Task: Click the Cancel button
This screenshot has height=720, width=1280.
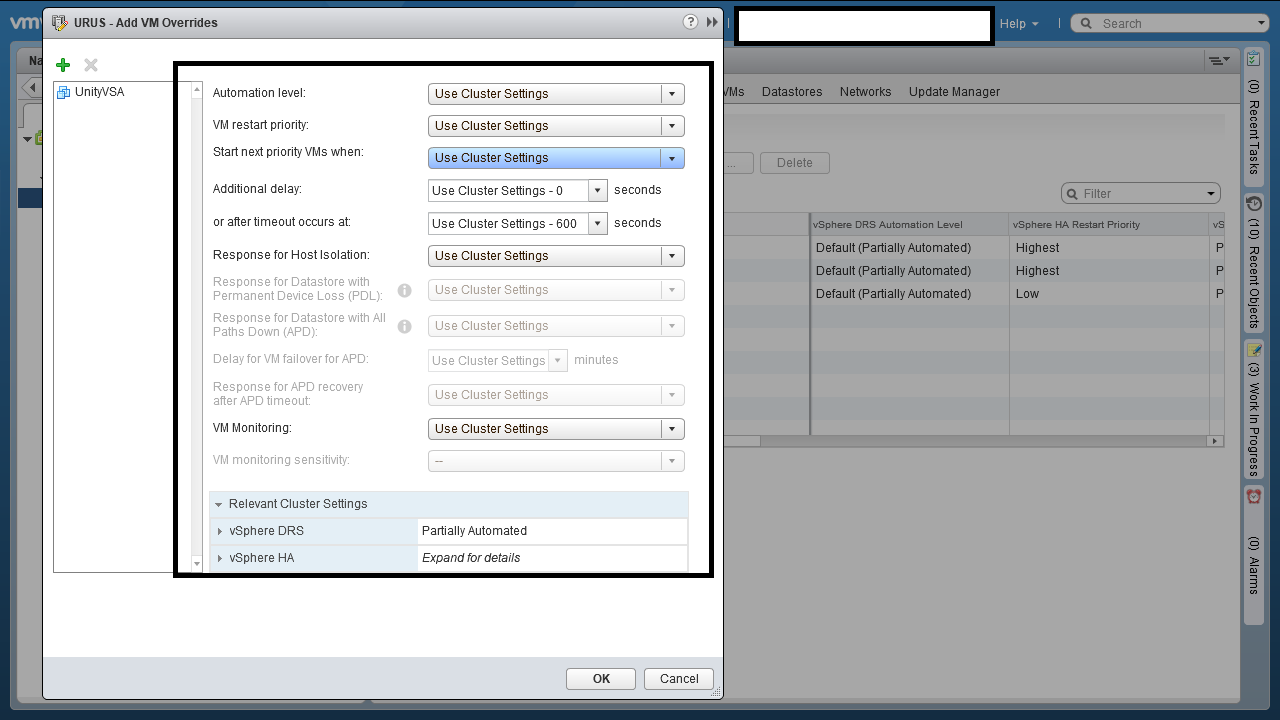Action: point(678,679)
